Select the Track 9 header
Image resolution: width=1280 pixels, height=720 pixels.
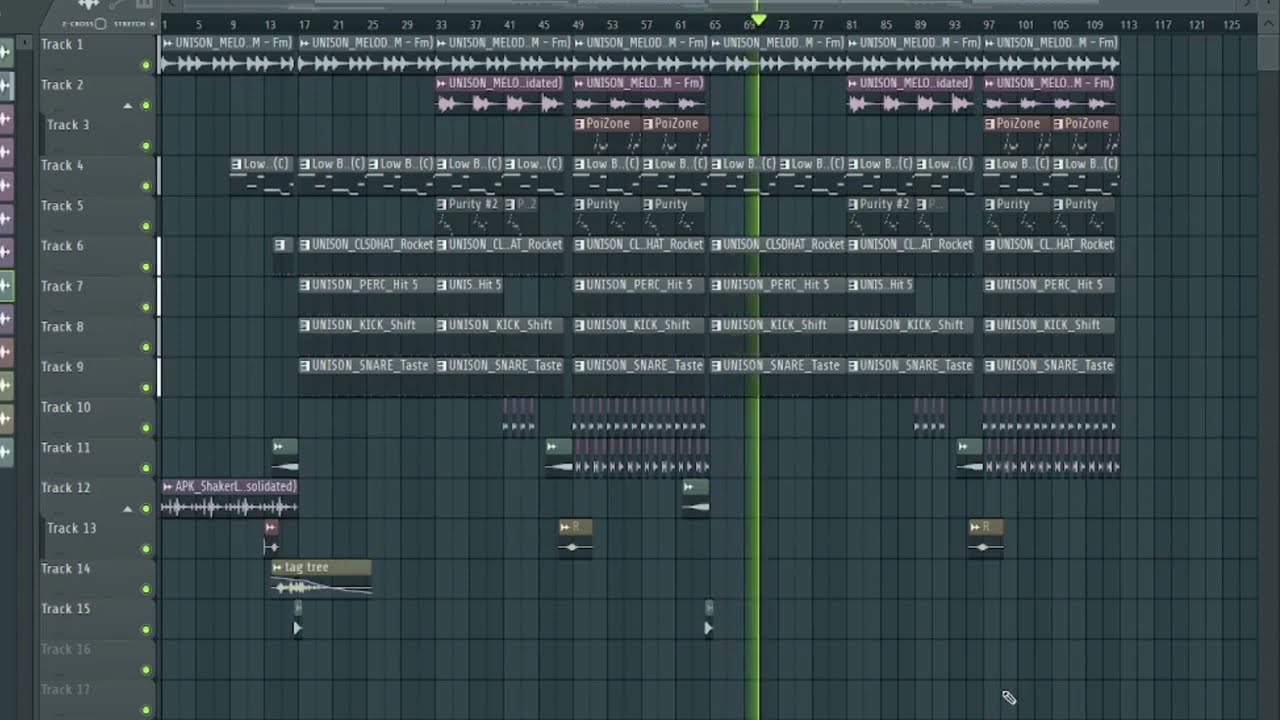click(98, 377)
